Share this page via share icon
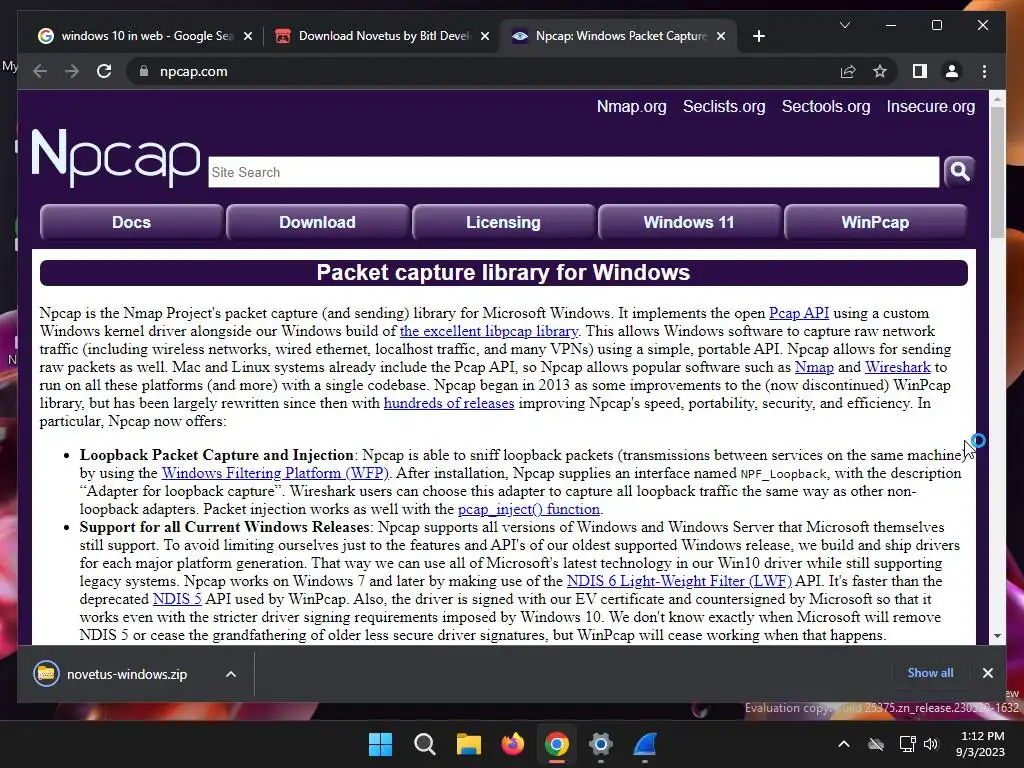 [848, 72]
